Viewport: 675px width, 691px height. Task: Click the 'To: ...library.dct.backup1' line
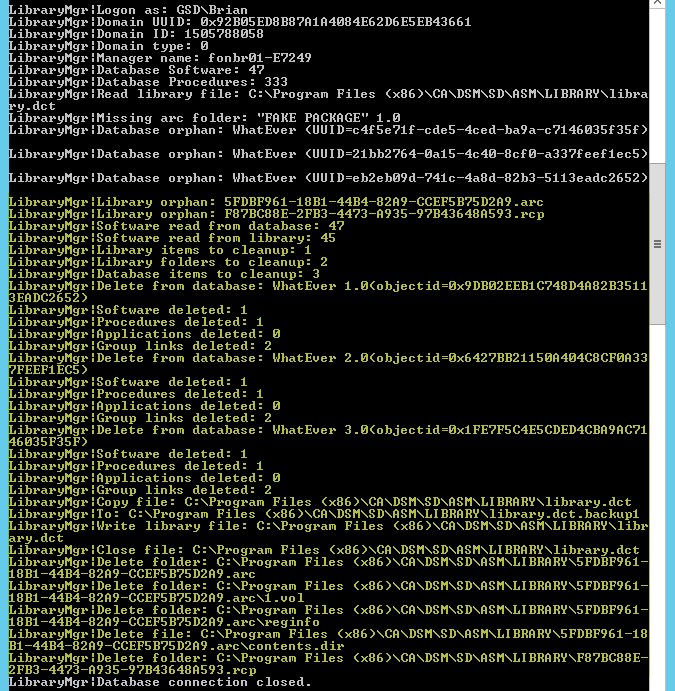[324, 514]
